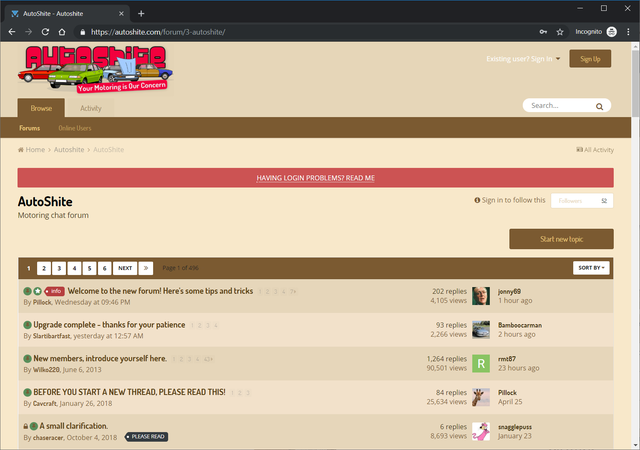The height and width of the screenshot is (450, 640).
Task: Open the saved passwords key icon
Action: point(543,32)
